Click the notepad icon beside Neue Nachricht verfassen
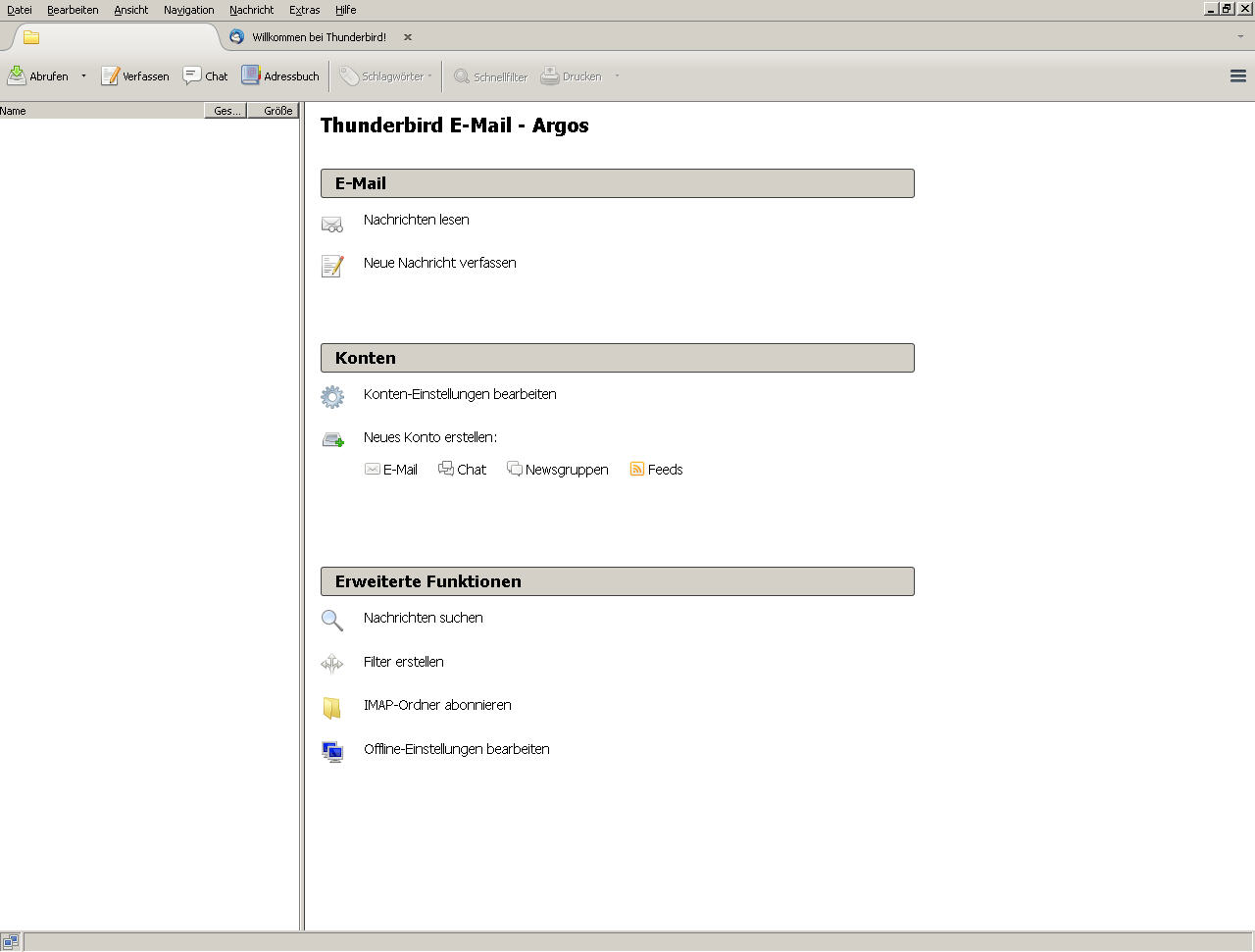The height and width of the screenshot is (952, 1255). [x=332, y=266]
